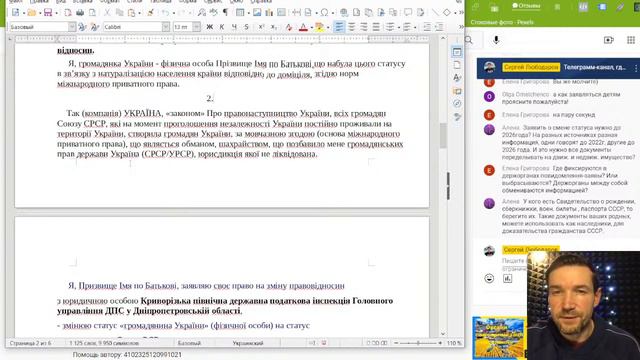Expand the Paste options dropdown arrow

pyautogui.click(x=140, y=13)
